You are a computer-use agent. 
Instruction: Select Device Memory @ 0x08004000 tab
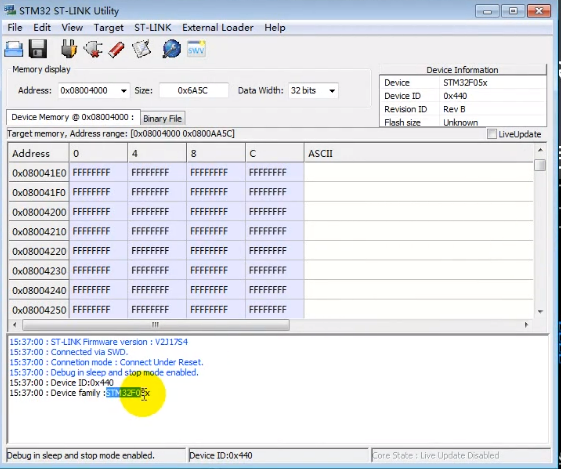[73, 117]
